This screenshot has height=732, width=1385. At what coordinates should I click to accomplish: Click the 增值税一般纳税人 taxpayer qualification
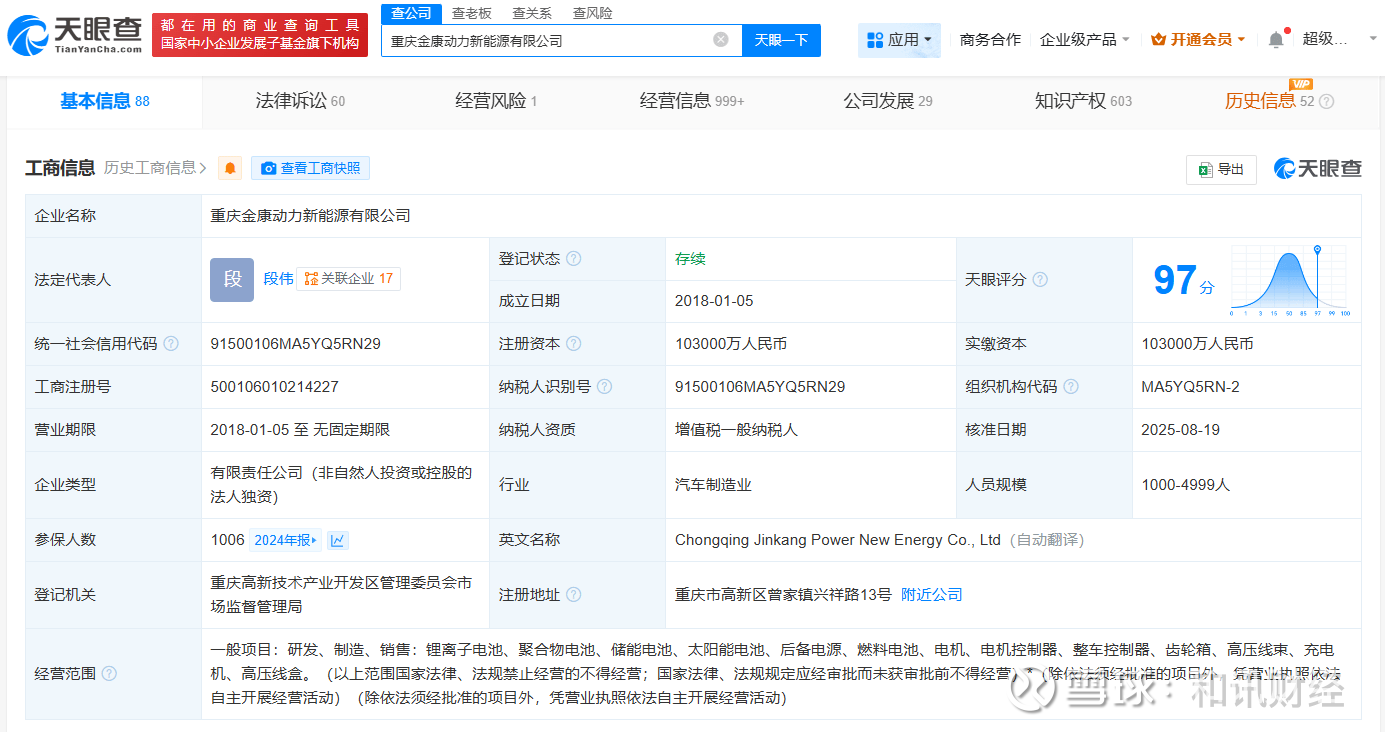(736, 430)
